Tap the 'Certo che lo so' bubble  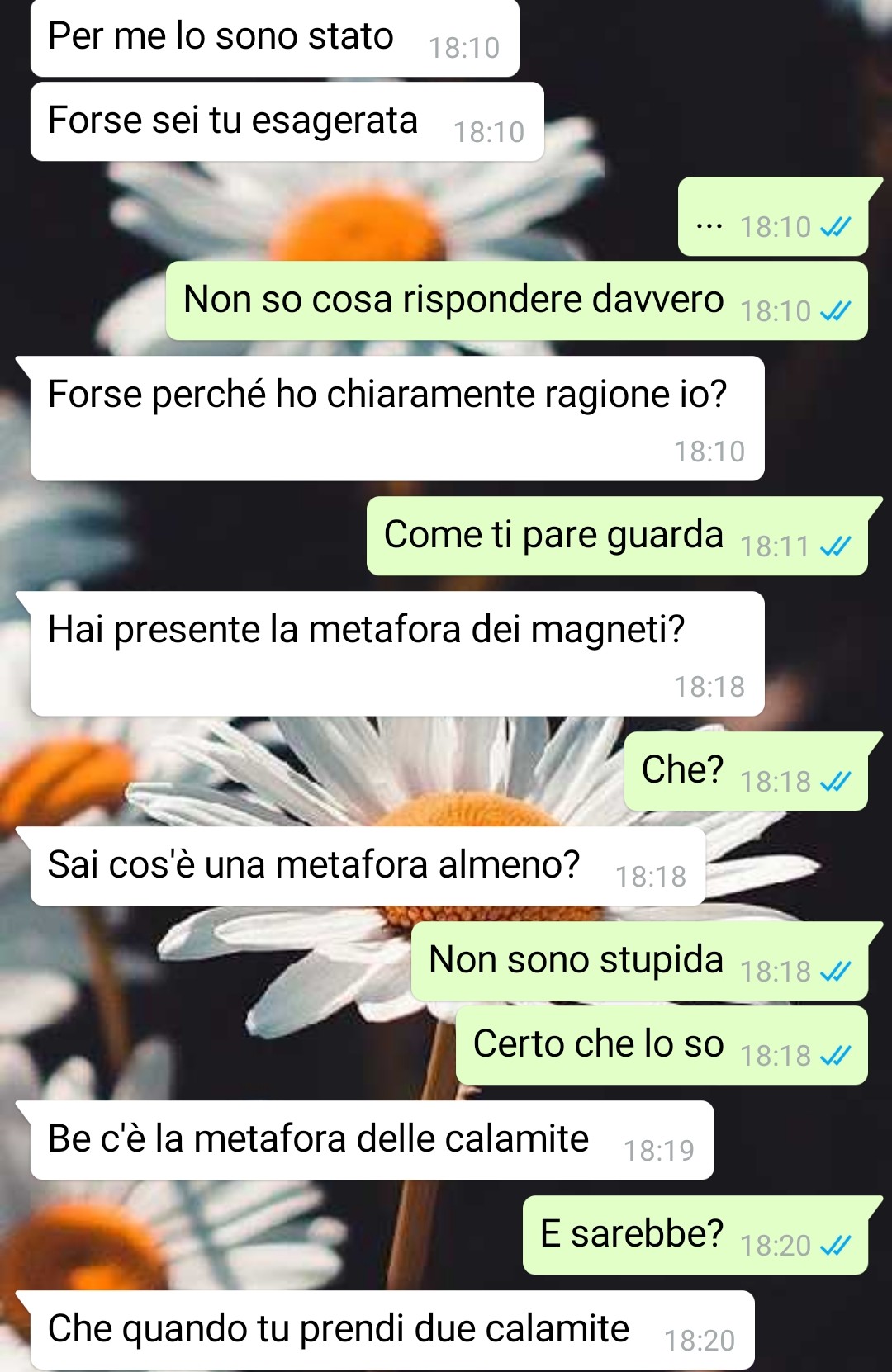click(662, 1045)
